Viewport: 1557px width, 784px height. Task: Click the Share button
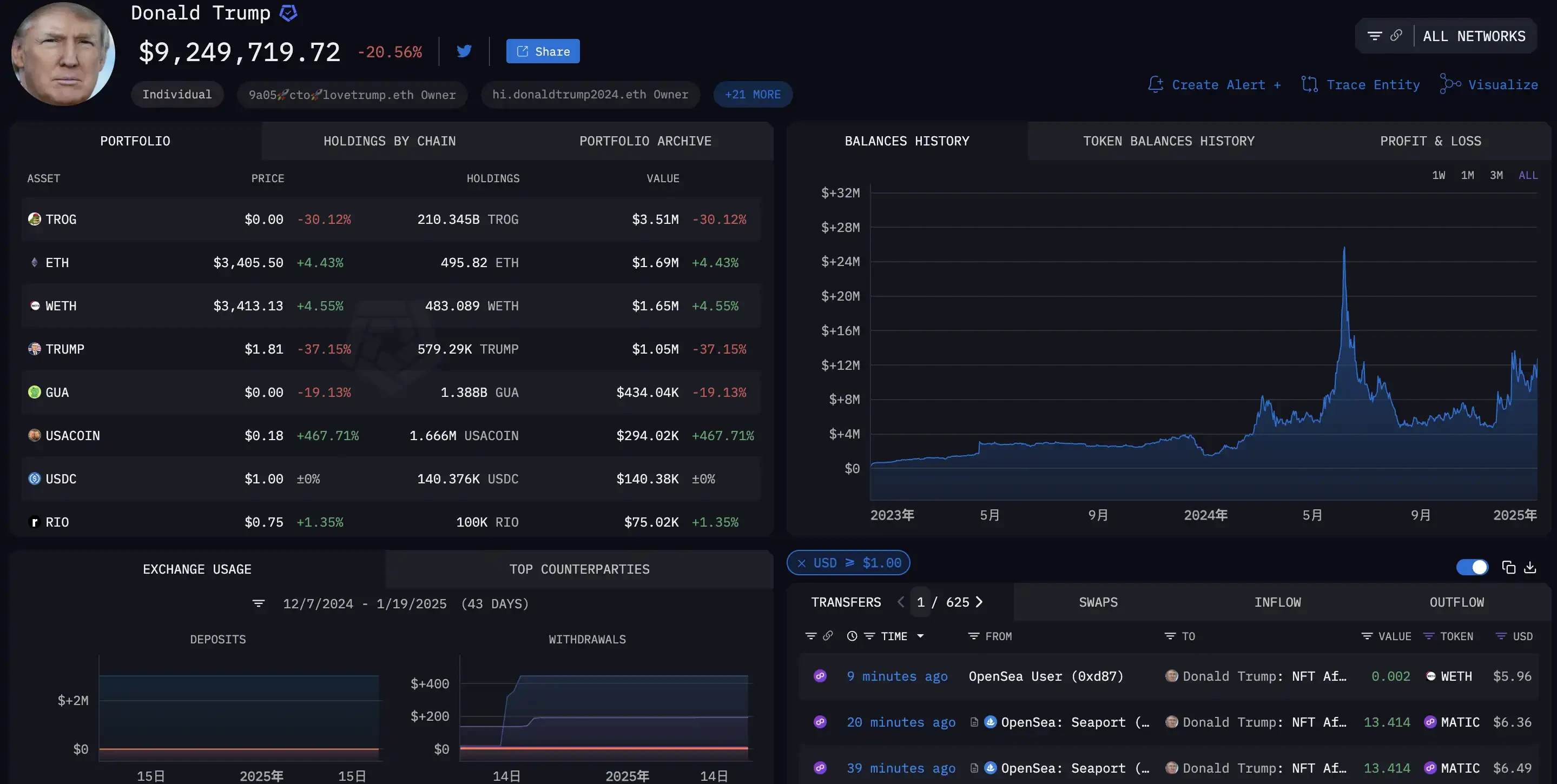[x=542, y=51]
